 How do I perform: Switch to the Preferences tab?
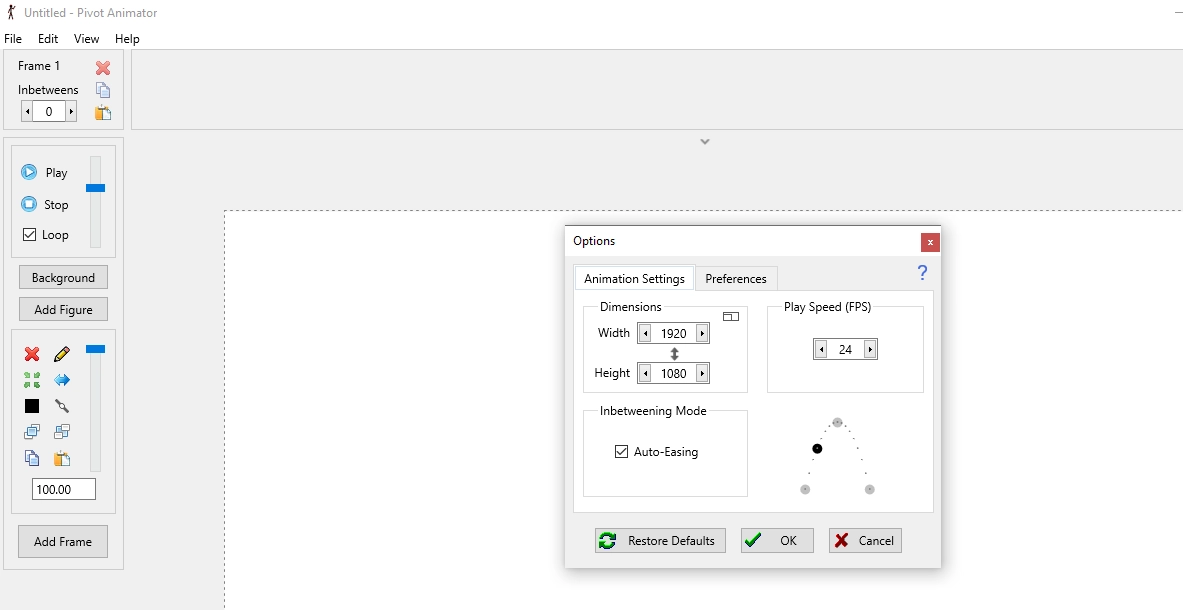coord(736,279)
